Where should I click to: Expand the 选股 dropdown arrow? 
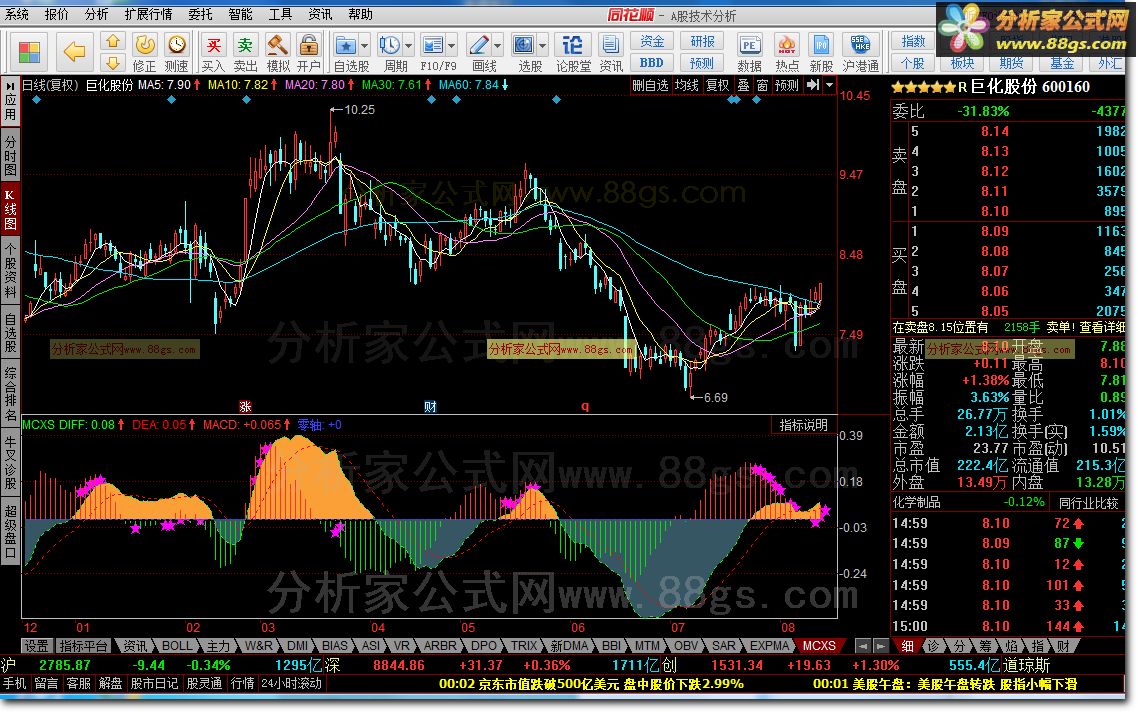542,46
